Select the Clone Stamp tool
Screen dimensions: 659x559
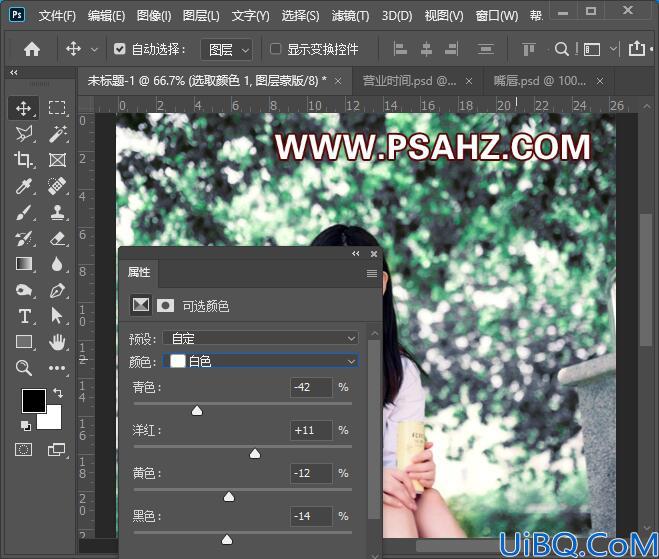(57, 212)
